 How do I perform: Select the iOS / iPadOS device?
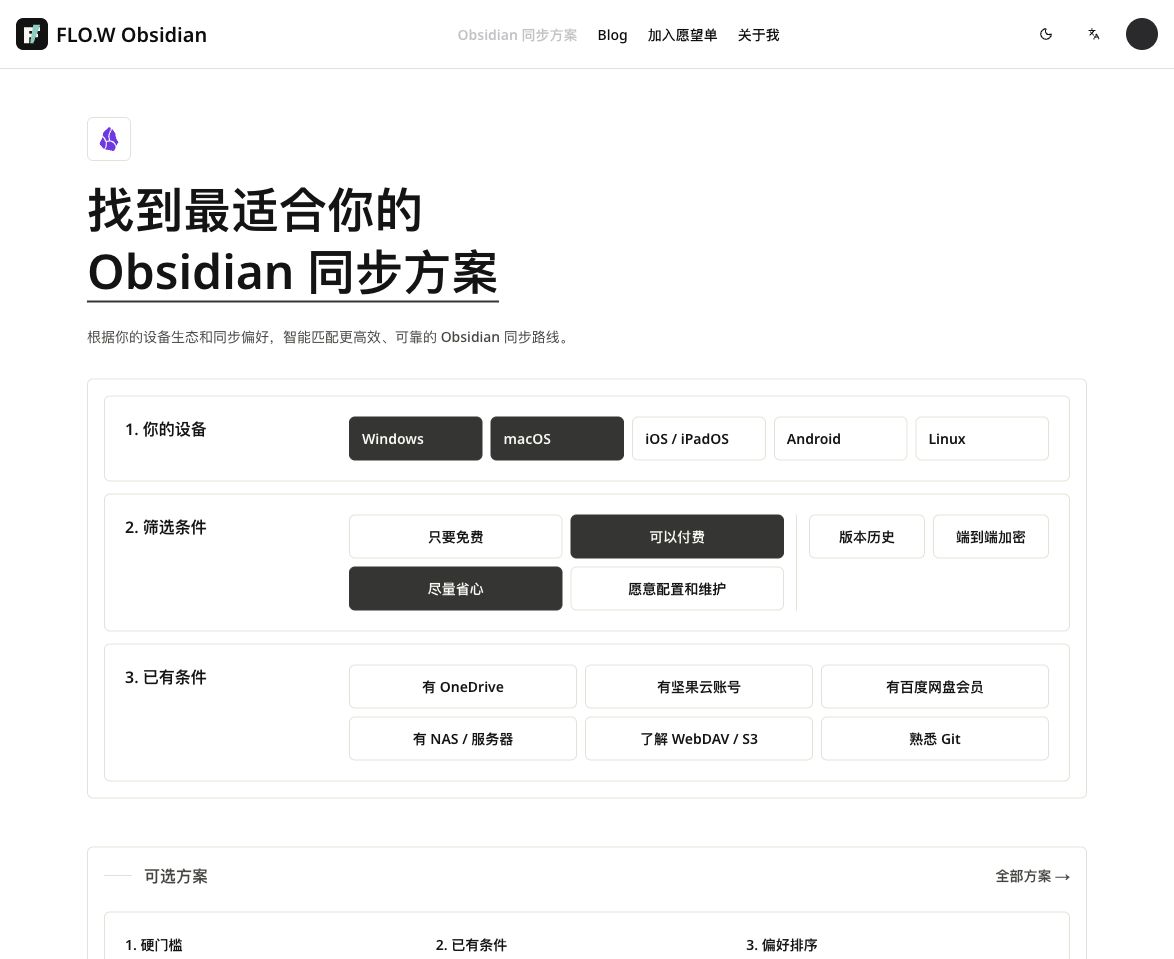(699, 439)
